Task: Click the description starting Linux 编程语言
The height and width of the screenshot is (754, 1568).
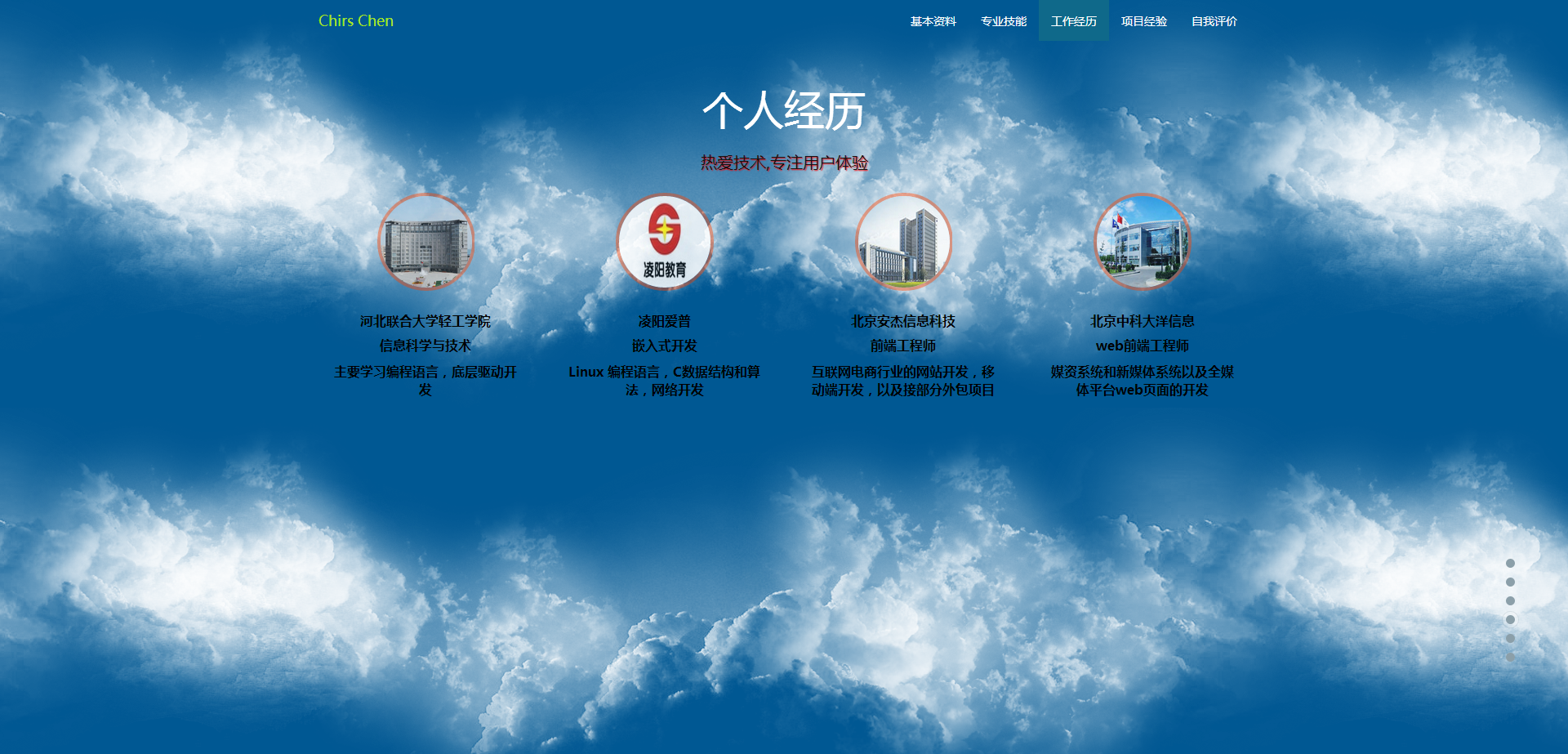Action: pos(665,381)
